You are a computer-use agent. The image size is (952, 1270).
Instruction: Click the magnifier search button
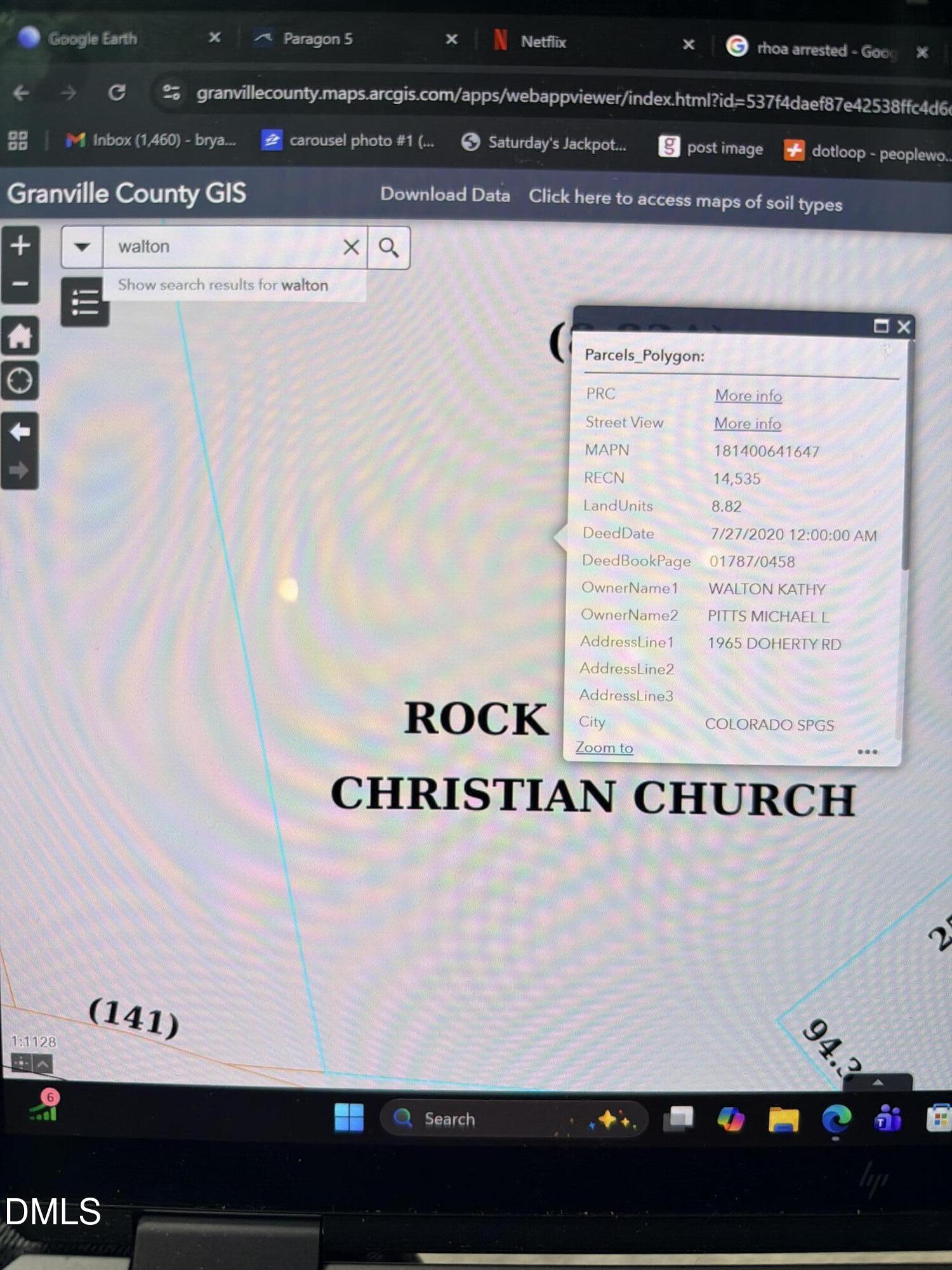(388, 248)
